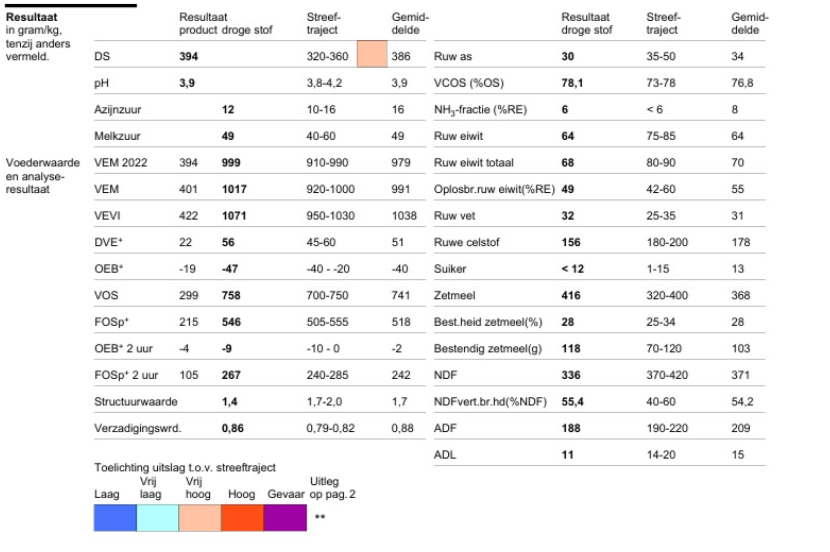Click the orange-red Hoog legend swatch
The image size is (830, 552).
pos(242,518)
